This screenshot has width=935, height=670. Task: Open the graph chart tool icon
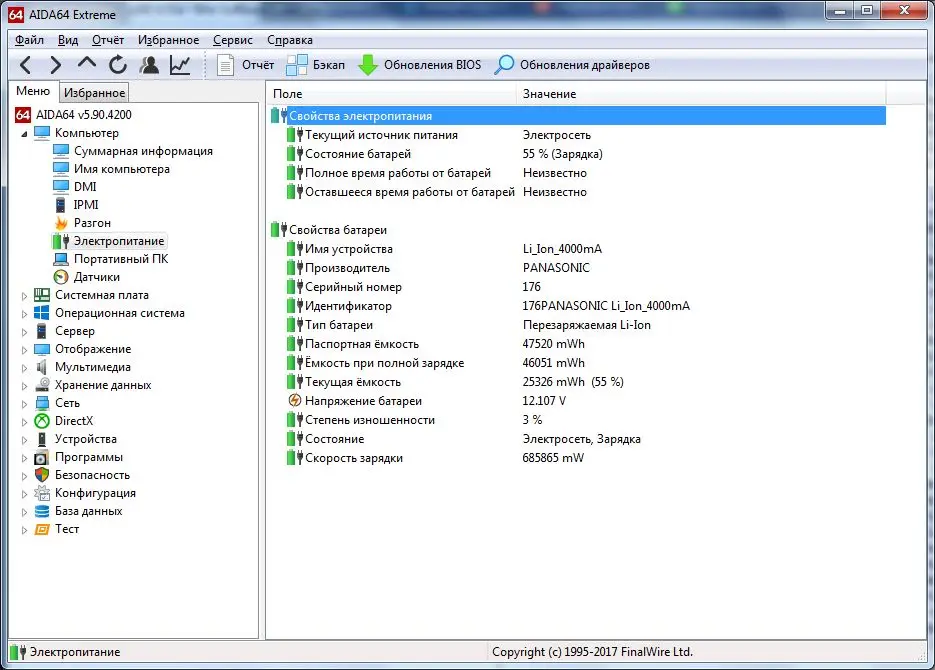tap(179, 64)
